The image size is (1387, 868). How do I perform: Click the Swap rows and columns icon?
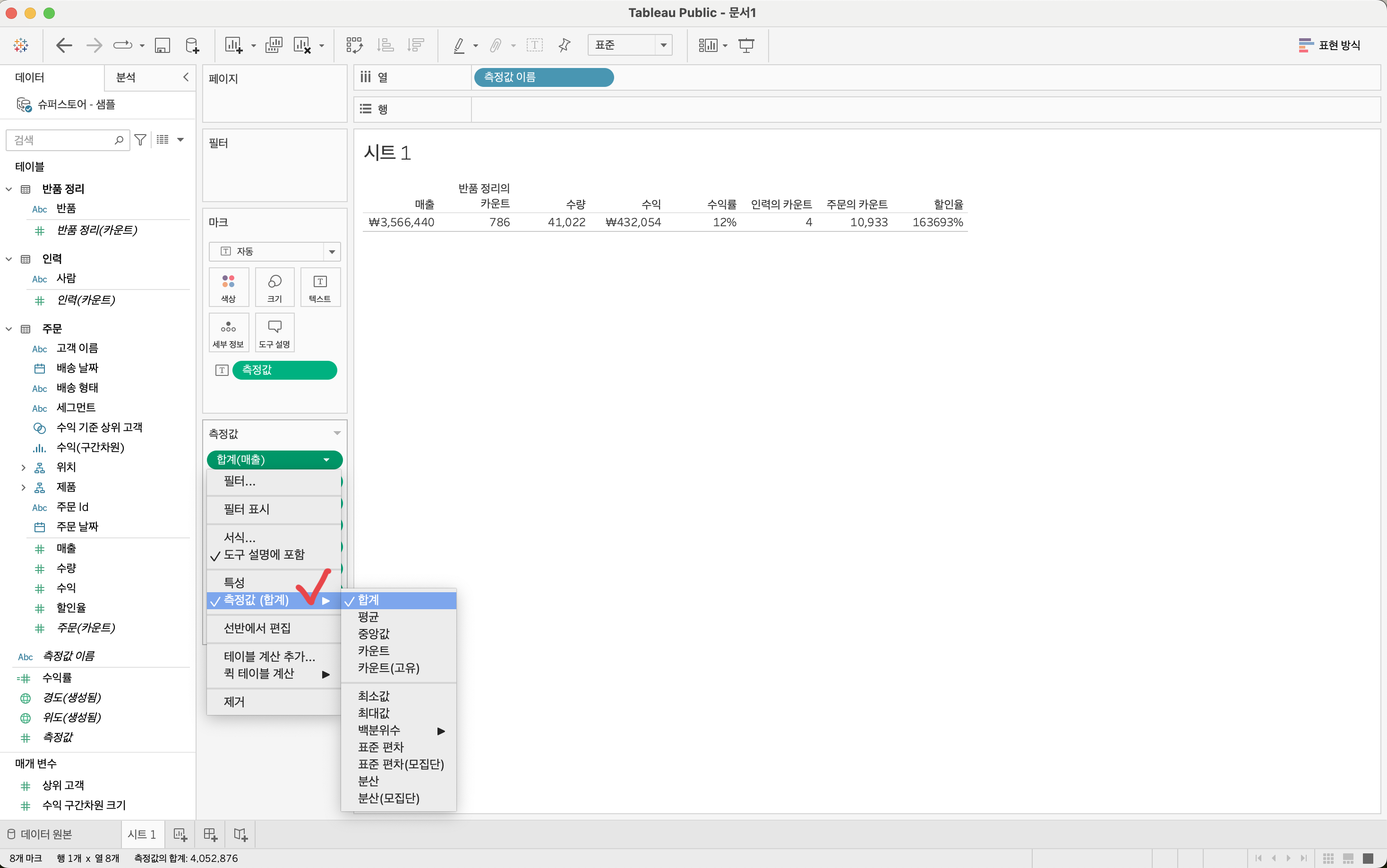click(x=354, y=45)
